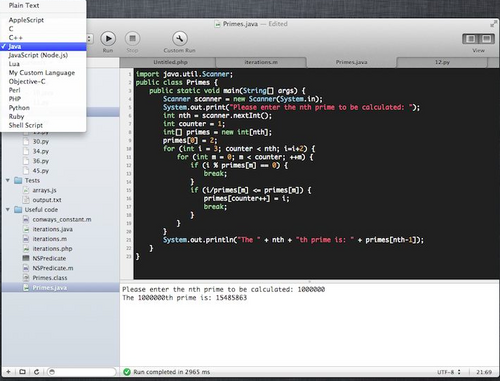Open 34.py in the sidebar
Viewport: 500px width, 381px height.
[41, 151]
